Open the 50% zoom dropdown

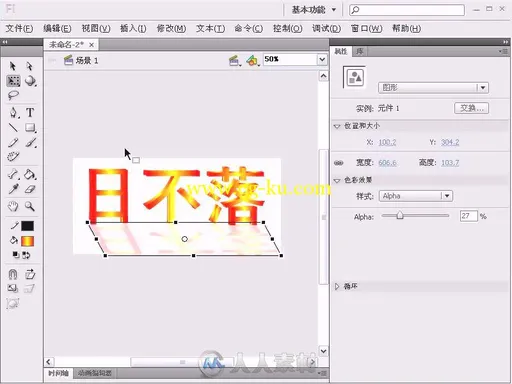point(322,60)
